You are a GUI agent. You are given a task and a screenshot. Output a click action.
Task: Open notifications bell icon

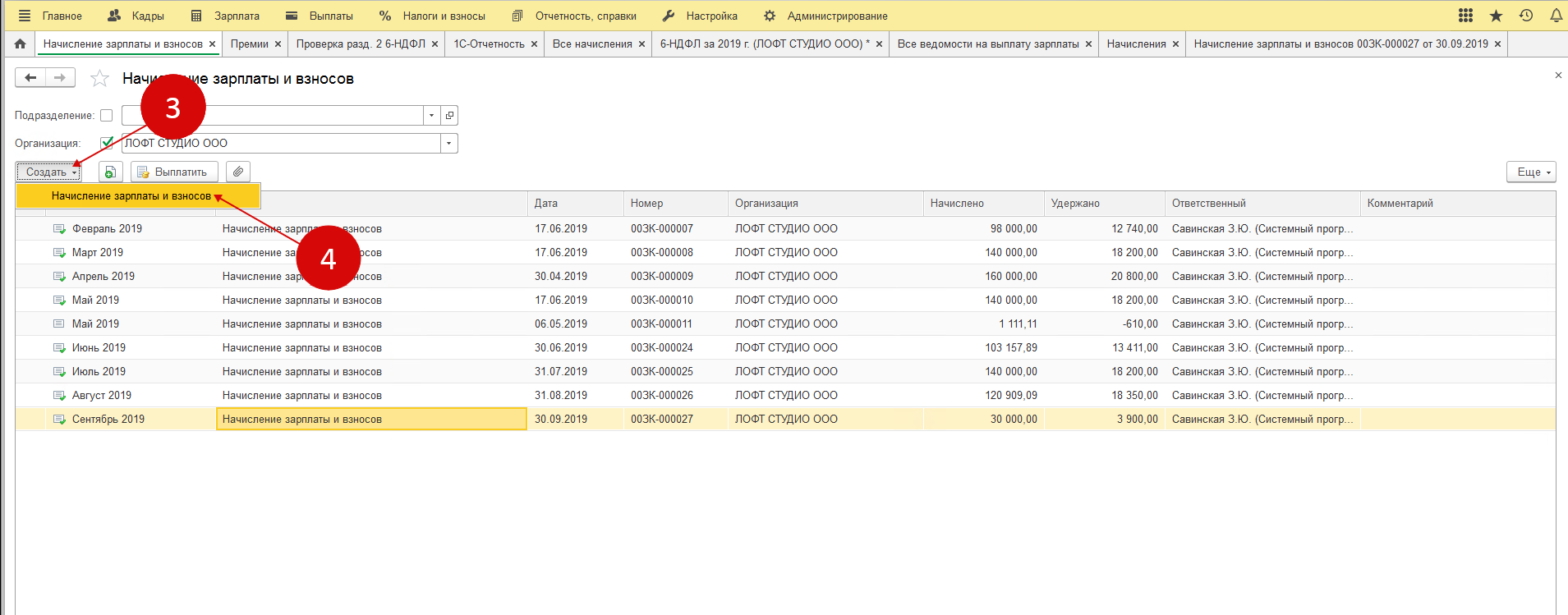[x=1556, y=16]
